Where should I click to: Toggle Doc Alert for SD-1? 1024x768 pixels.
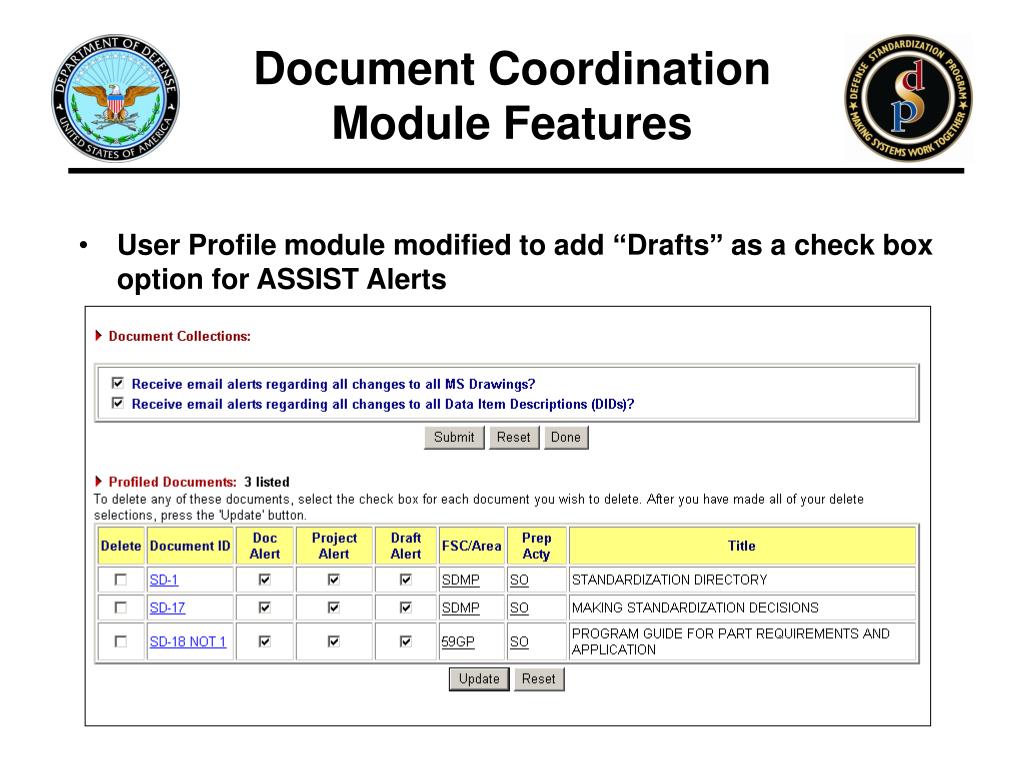(x=264, y=579)
